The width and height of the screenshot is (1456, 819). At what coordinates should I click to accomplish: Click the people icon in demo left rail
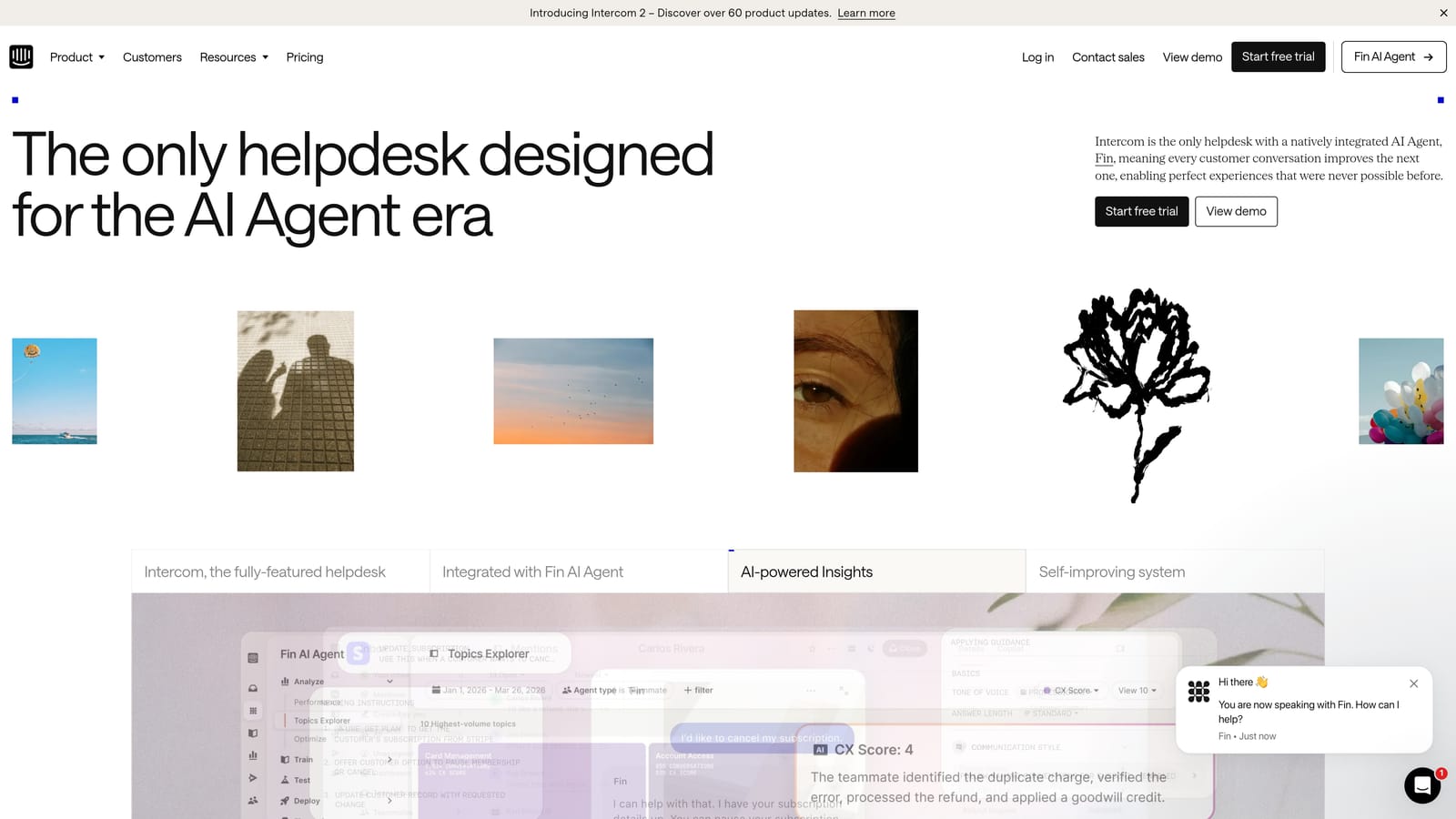pyautogui.click(x=253, y=801)
